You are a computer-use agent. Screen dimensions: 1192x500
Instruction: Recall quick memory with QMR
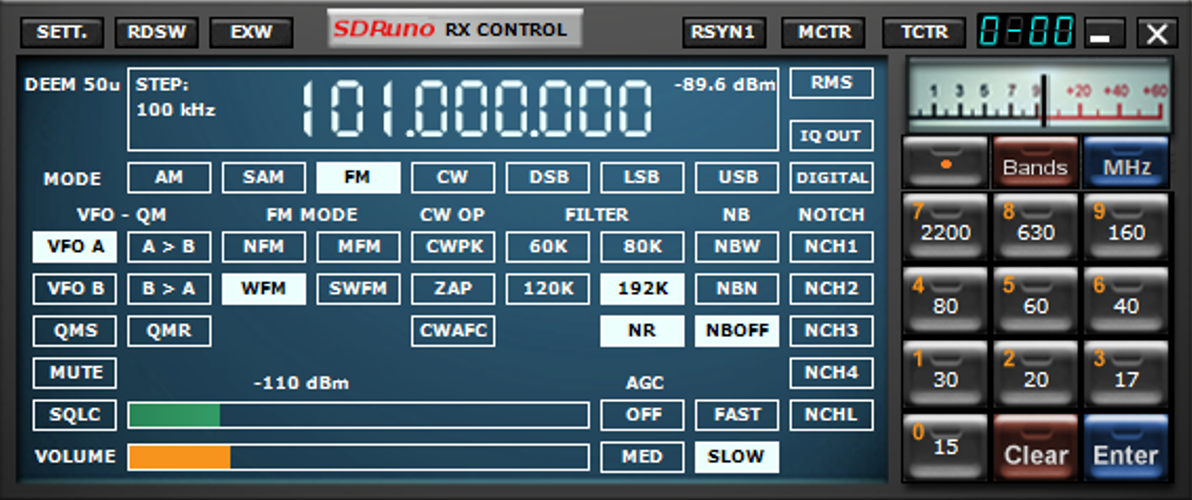coord(169,331)
